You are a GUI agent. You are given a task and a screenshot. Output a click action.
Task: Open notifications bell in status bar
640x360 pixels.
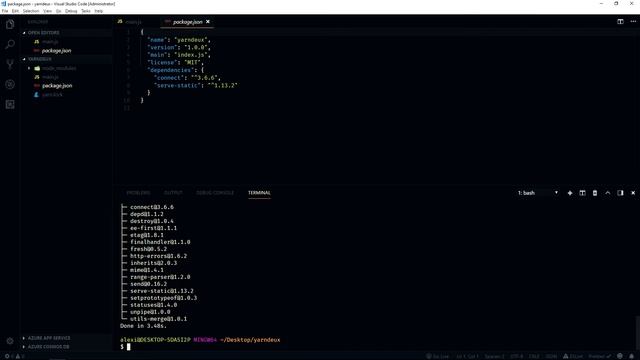coord(631,356)
